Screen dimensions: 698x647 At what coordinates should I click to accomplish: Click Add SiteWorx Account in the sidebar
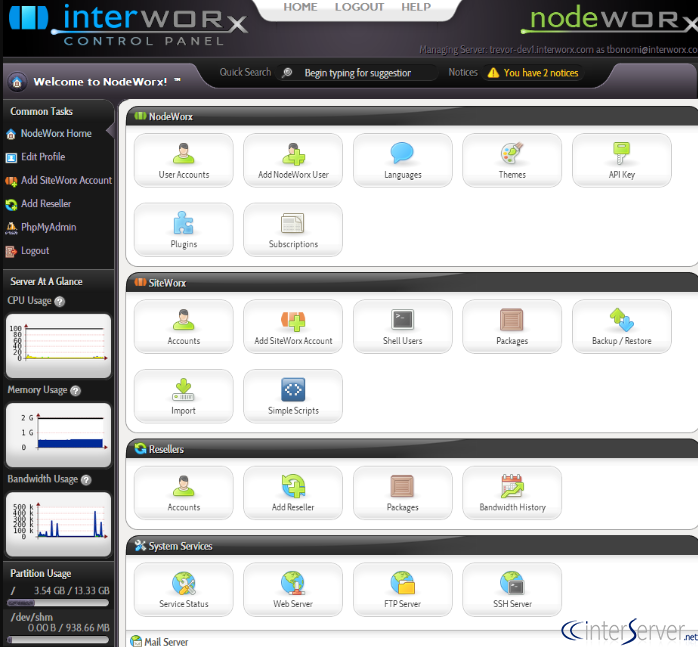pos(59,180)
